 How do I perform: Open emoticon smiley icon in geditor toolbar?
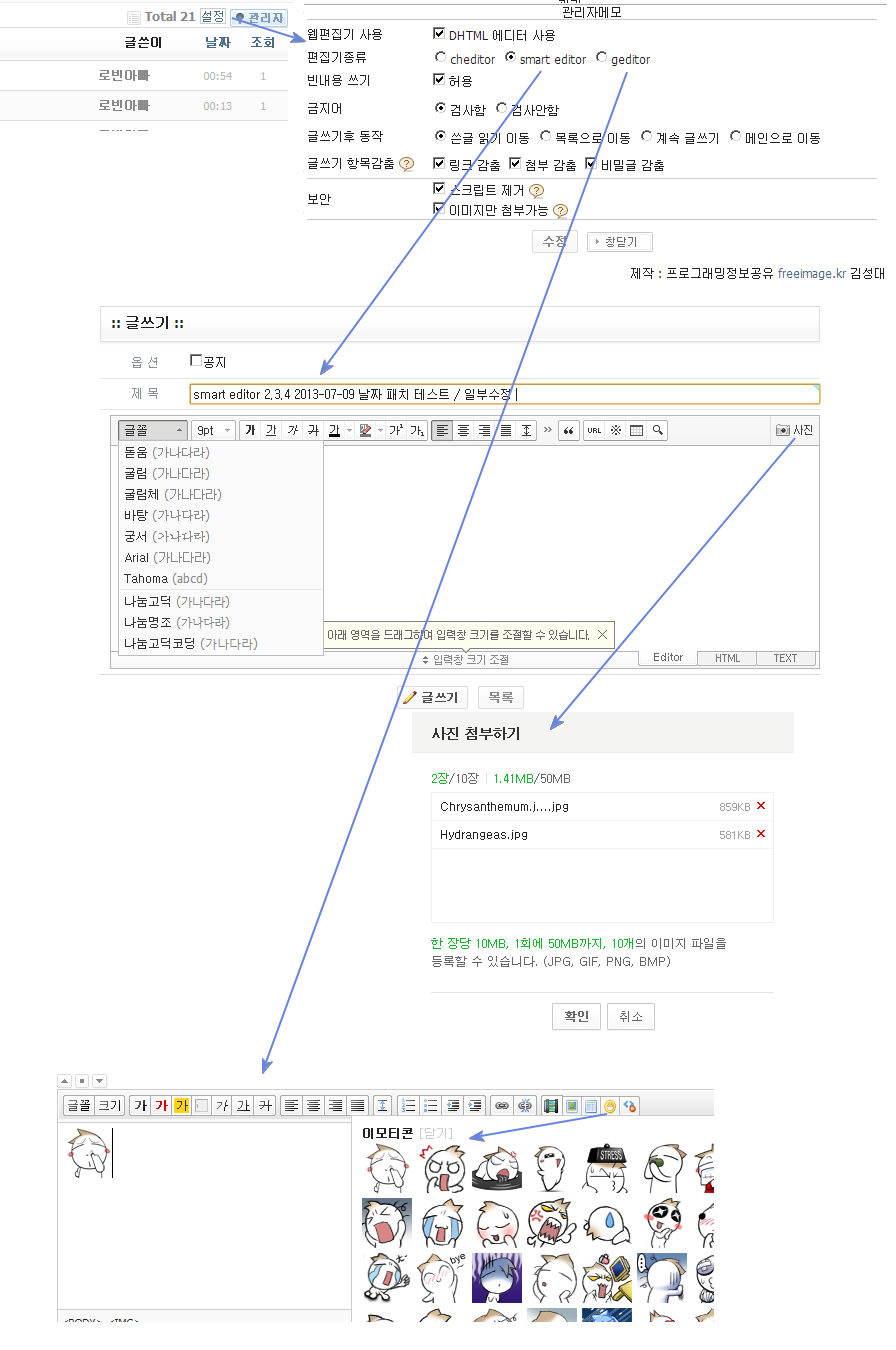coord(608,1105)
